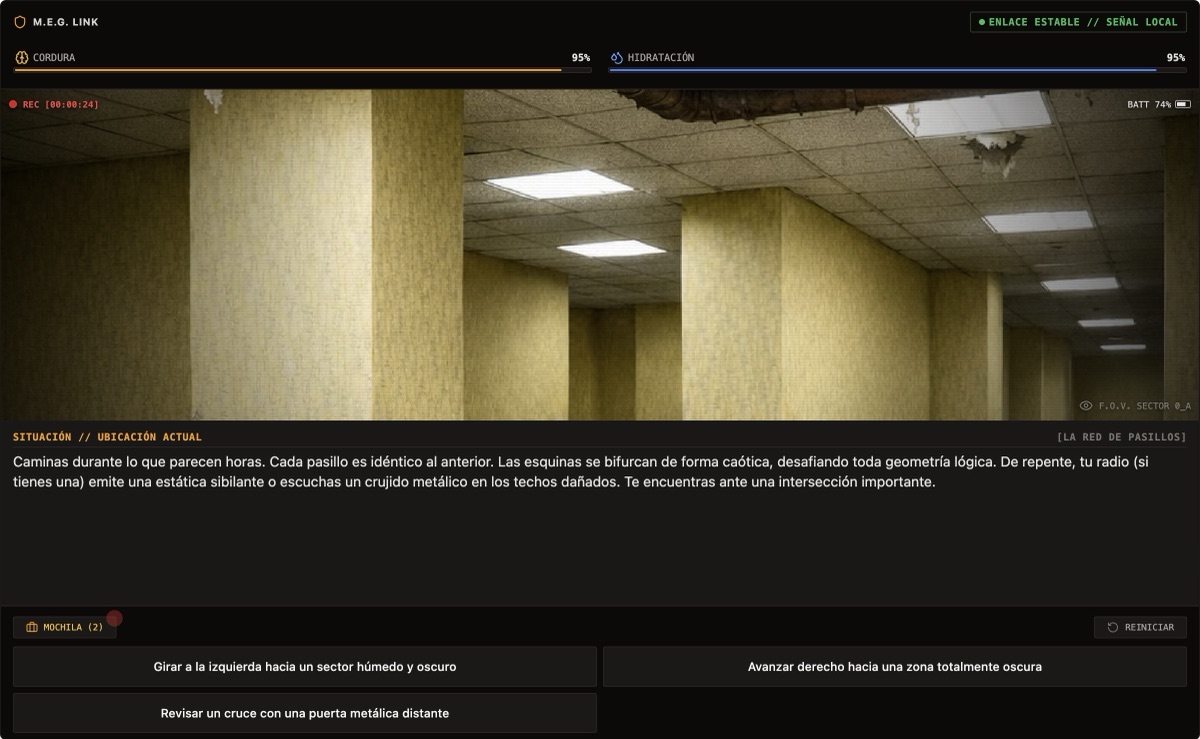Click the restart arrow icon in REINICIAR
Image resolution: width=1200 pixels, height=739 pixels.
point(1112,627)
